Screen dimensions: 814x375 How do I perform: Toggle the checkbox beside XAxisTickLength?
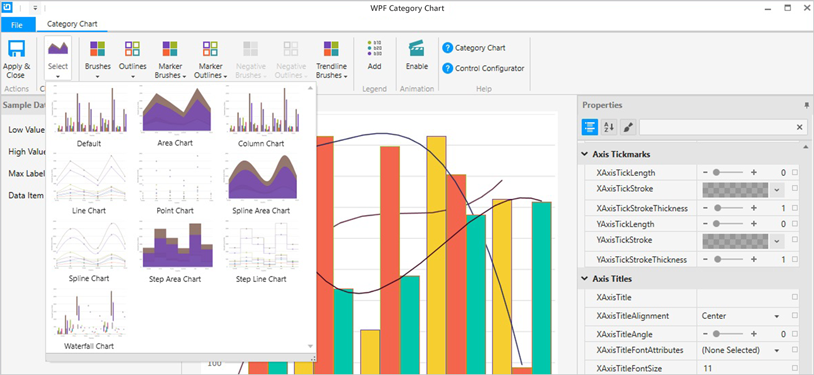(795, 172)
